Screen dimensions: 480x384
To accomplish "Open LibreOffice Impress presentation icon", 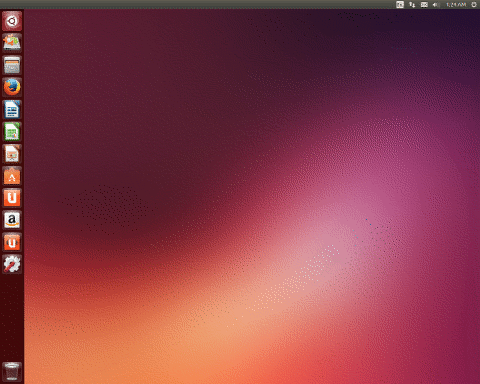I will [x=12, y=154].
